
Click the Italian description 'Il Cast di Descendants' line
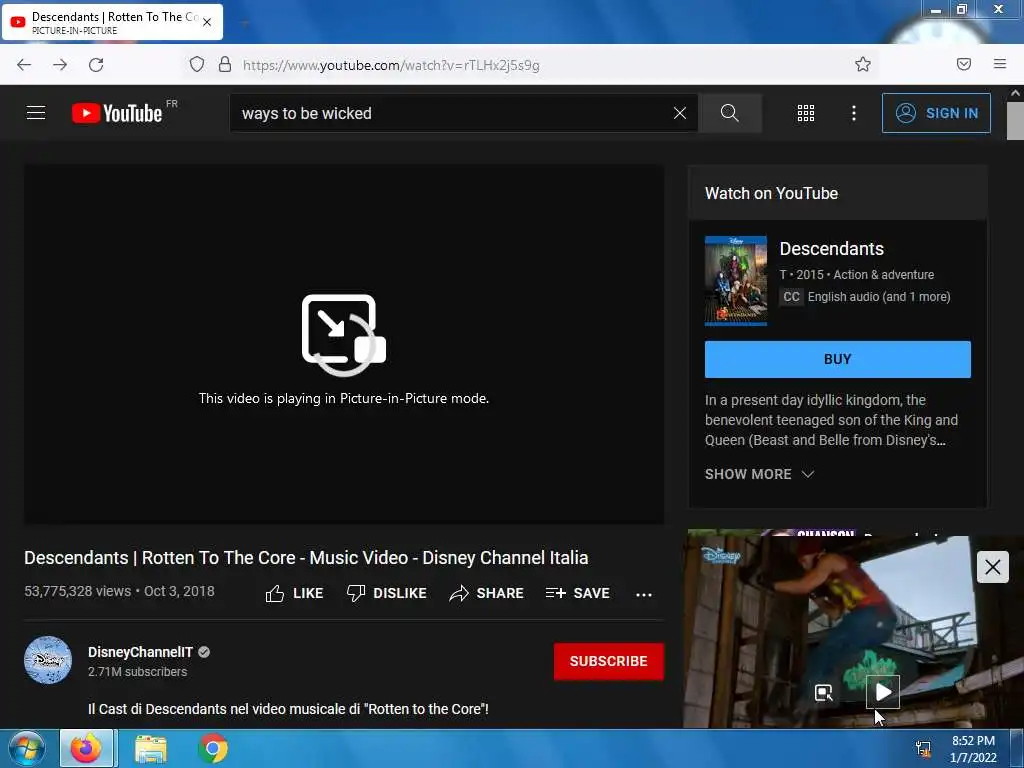click(x=288, y=709)
